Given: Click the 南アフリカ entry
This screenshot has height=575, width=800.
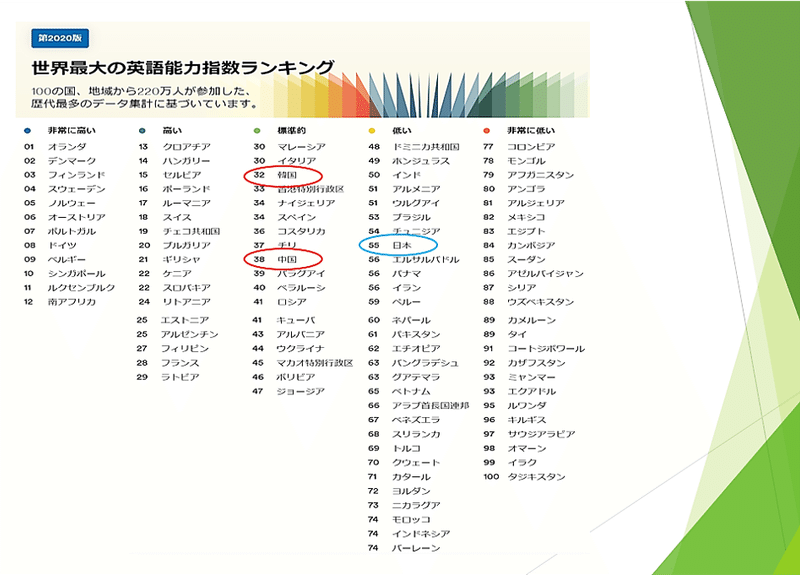Looking at the screenshot, I should point(71,302).
